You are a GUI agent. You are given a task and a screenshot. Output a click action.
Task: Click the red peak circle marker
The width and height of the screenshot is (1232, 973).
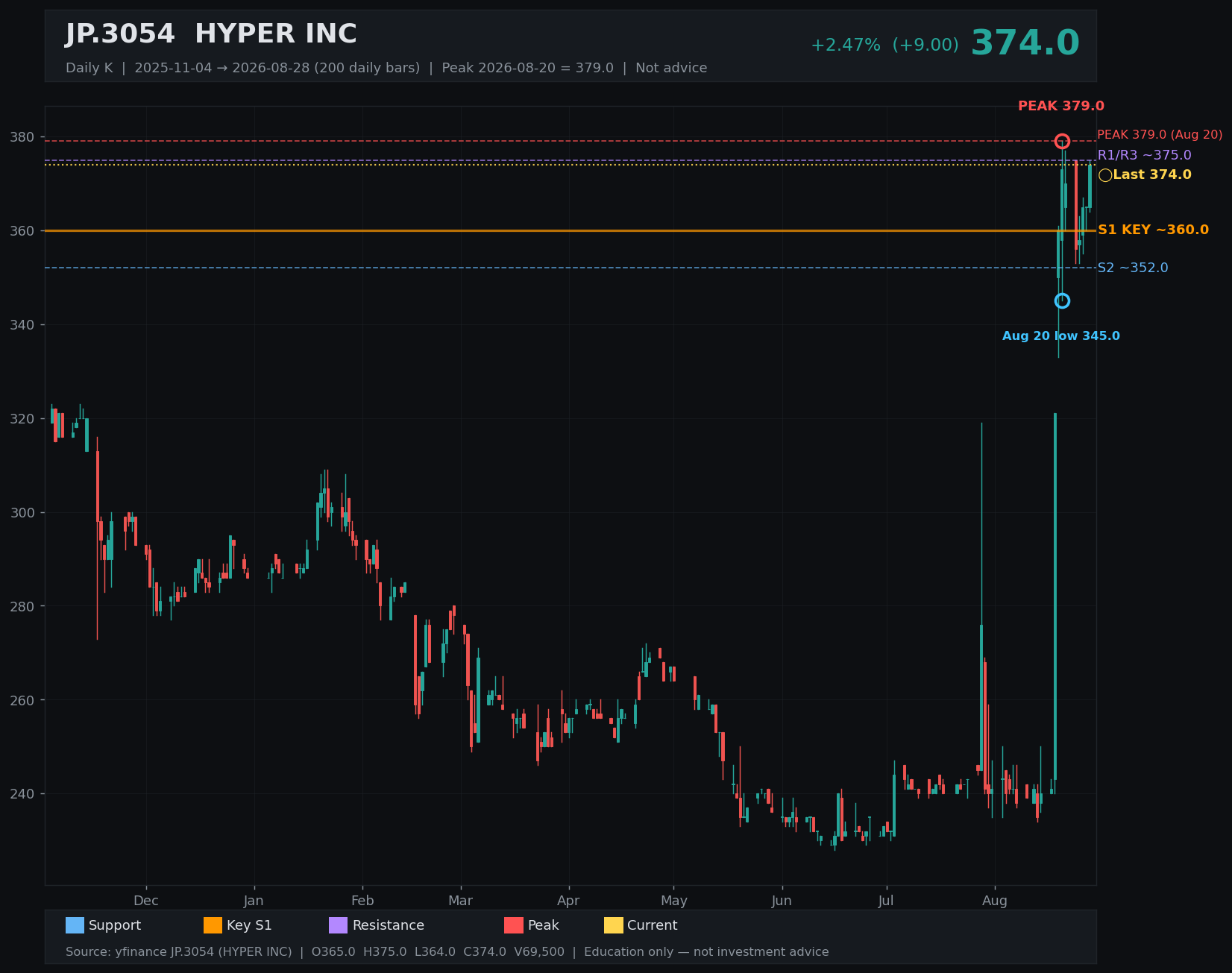point(1062,141)
